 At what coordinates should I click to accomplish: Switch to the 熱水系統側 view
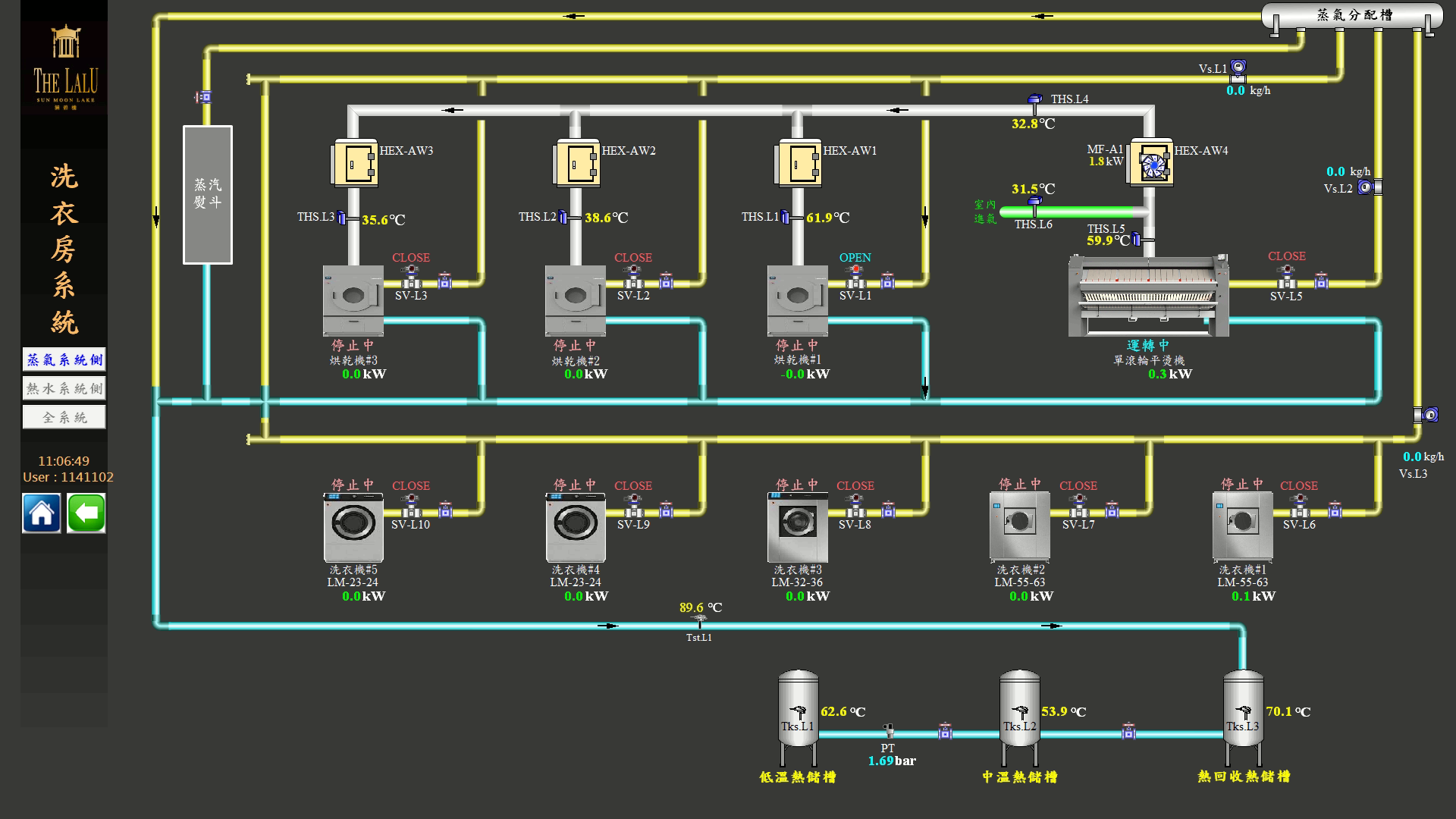(x=64, y=388)
